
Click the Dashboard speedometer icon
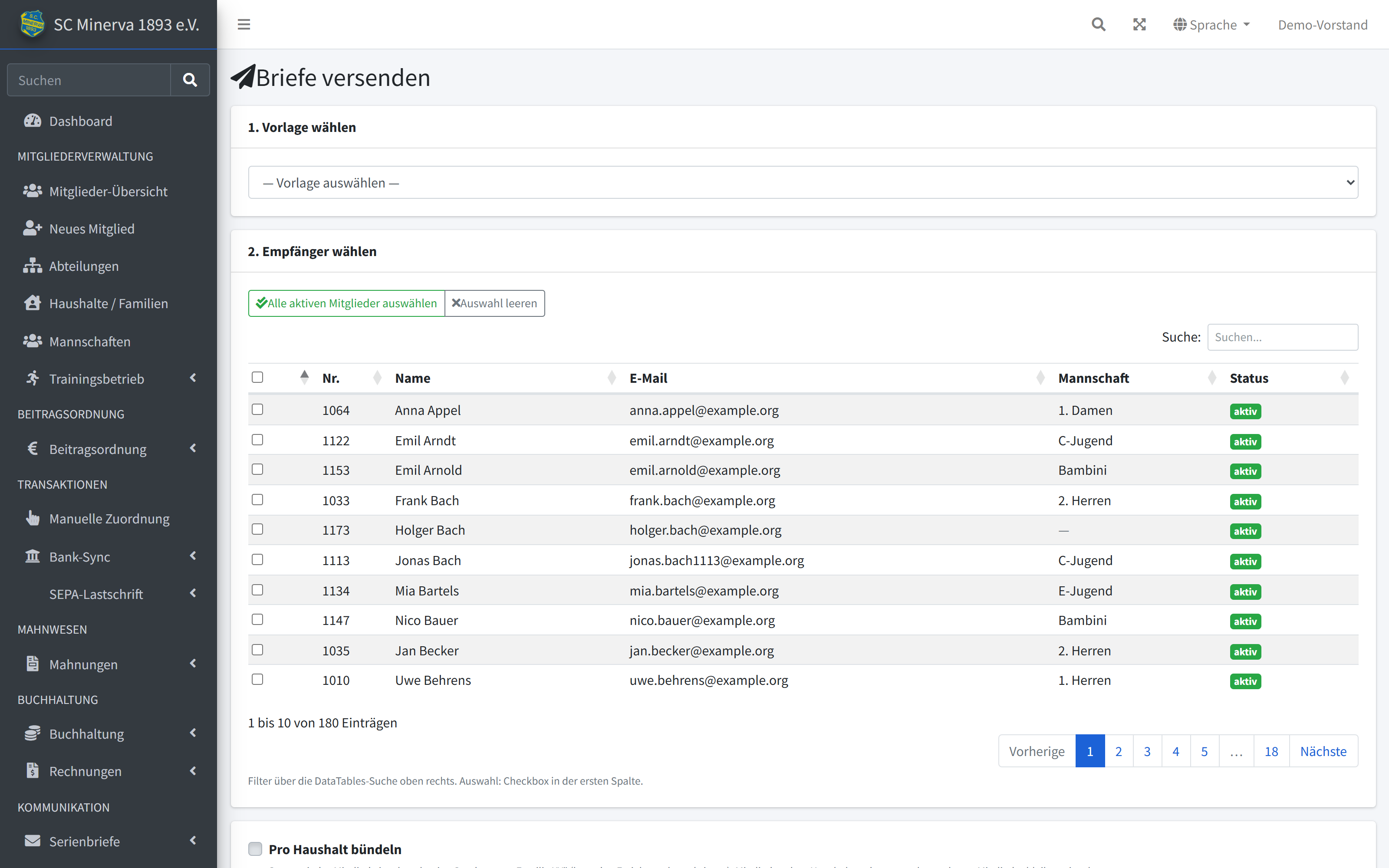[32, 121]
